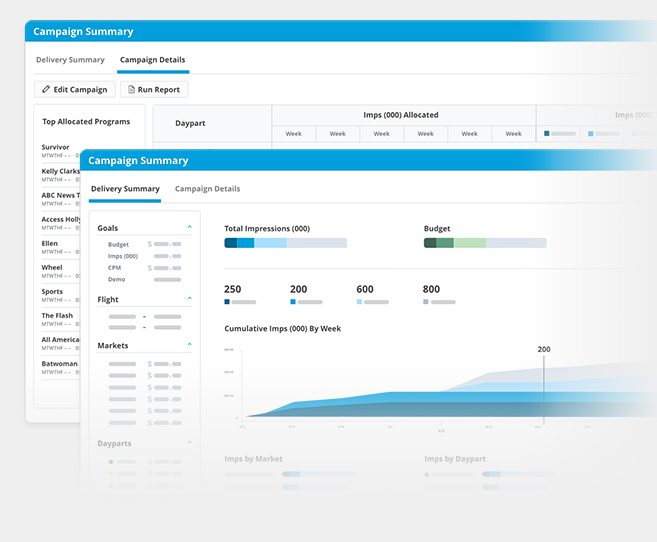The height and width of the screenshot is (542, 657).
Task: Switch to Delivery Summary tab in front window
Action: click(125, 188)
